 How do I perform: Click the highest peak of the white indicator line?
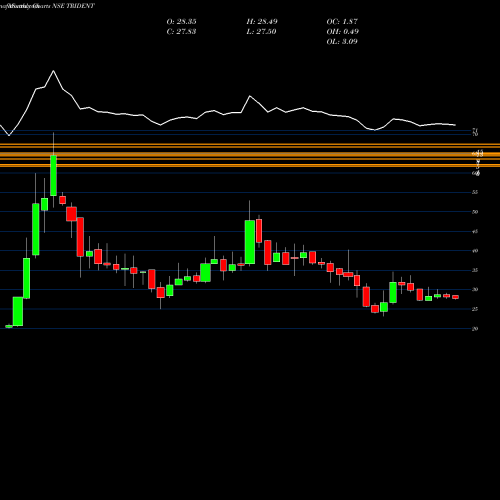click(53, 71)
